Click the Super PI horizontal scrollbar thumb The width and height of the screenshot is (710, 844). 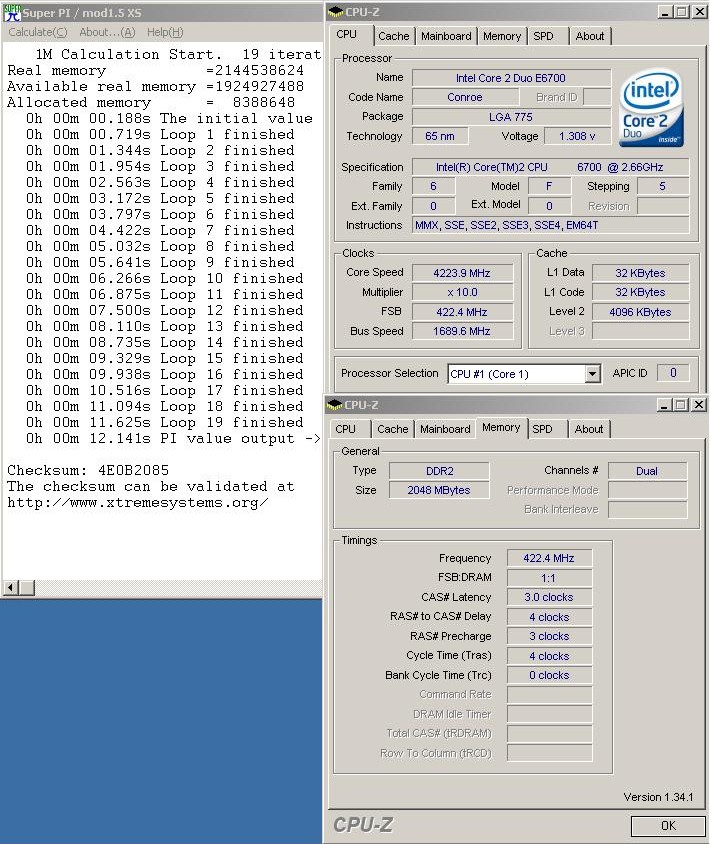tap(27, 588)
